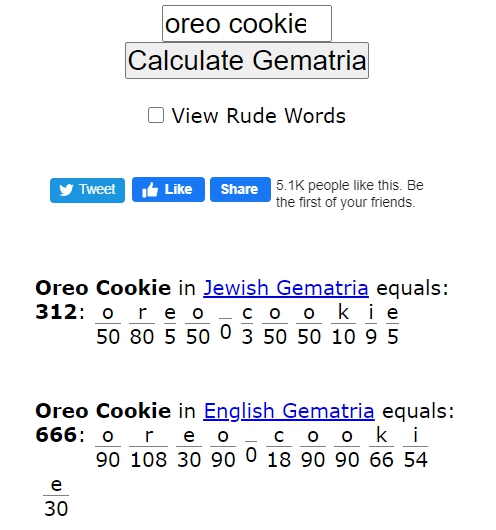Click the 312 Jewish Gematria total
This screenshot has height=530, width=496.
coord(56,312)
